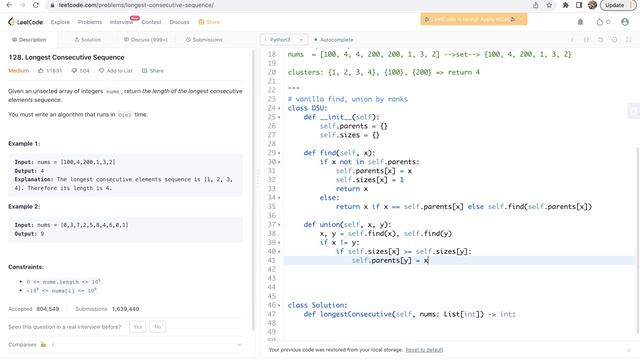Open the notifications bell
640x360 pixels.
coord(580,22)
